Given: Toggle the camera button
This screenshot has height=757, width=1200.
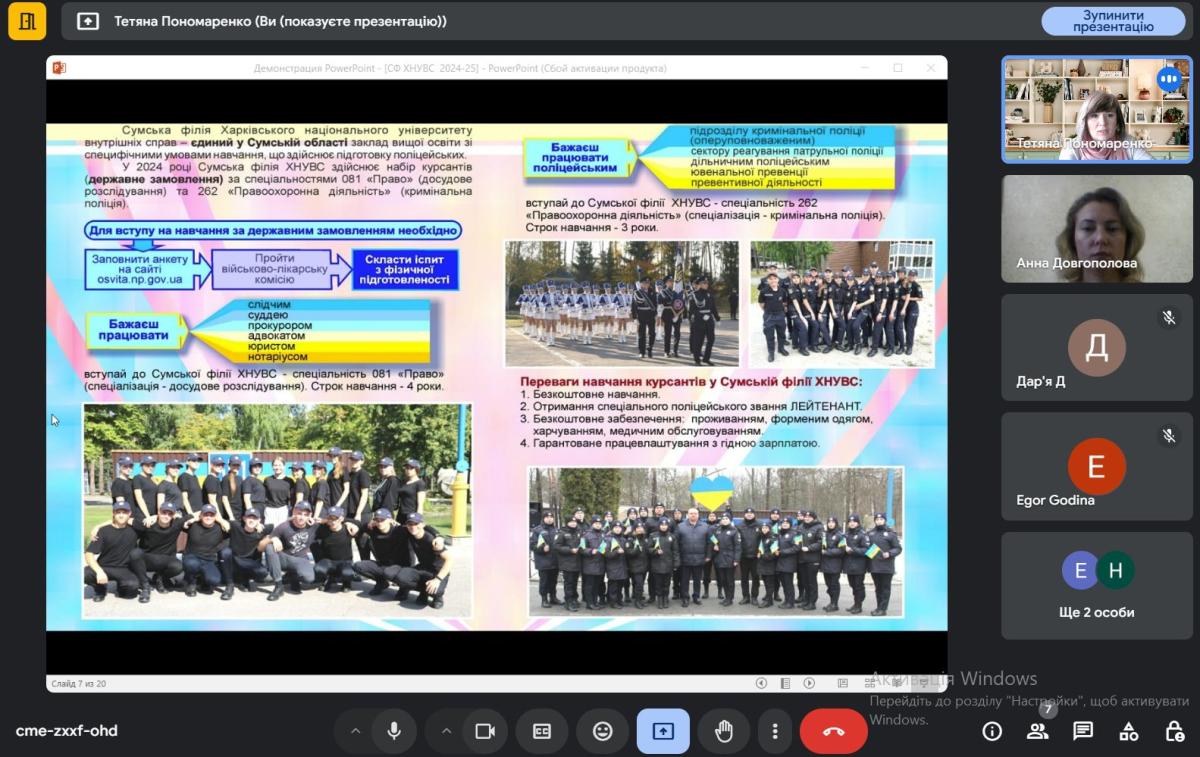Looking at the screenshot, I should click(485, 731).
